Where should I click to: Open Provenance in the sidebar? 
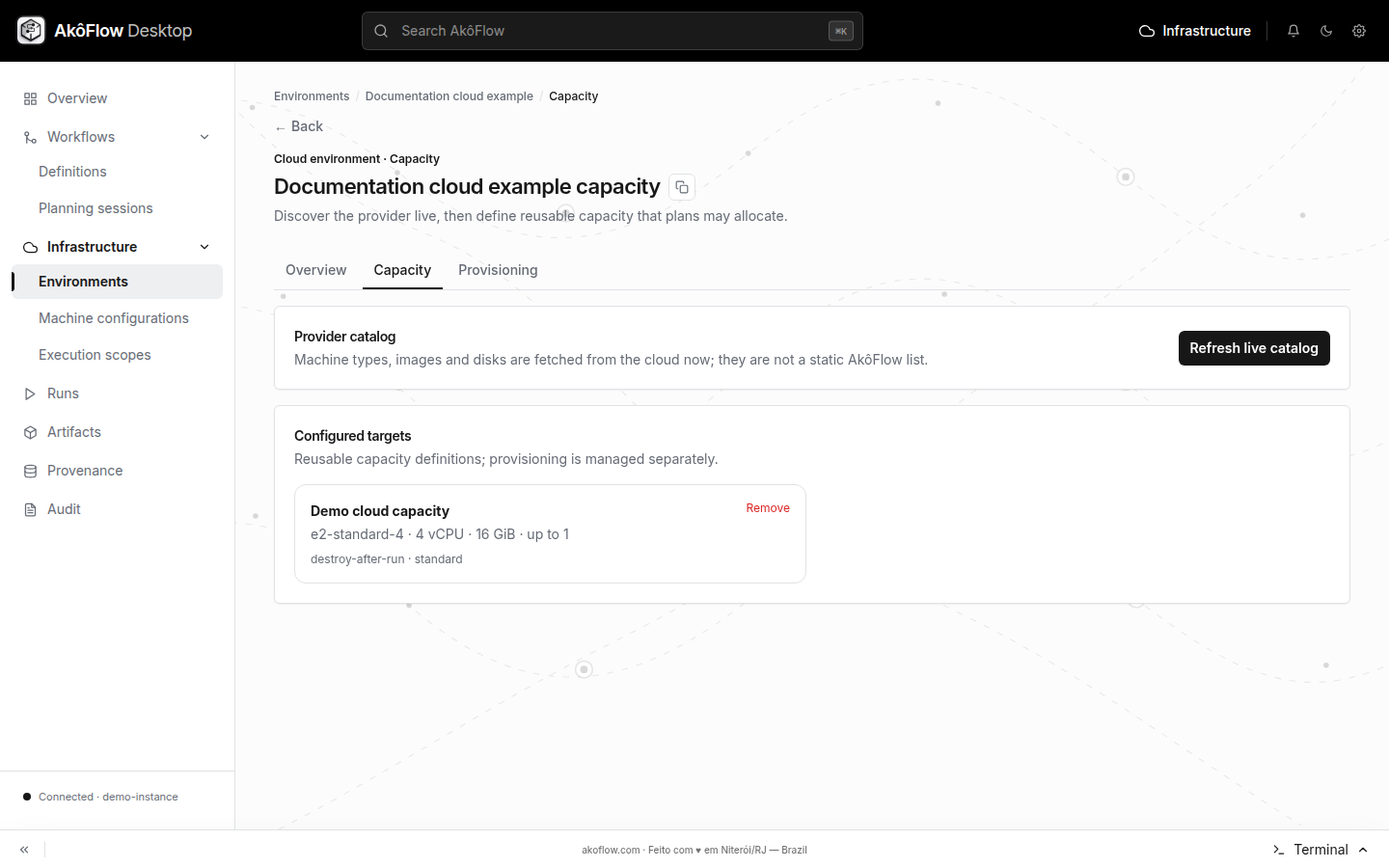(118, 471)
